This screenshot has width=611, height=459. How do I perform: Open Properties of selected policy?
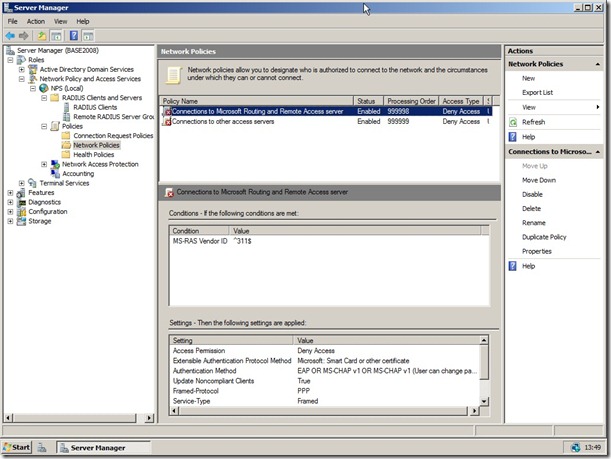click(537, 251)
